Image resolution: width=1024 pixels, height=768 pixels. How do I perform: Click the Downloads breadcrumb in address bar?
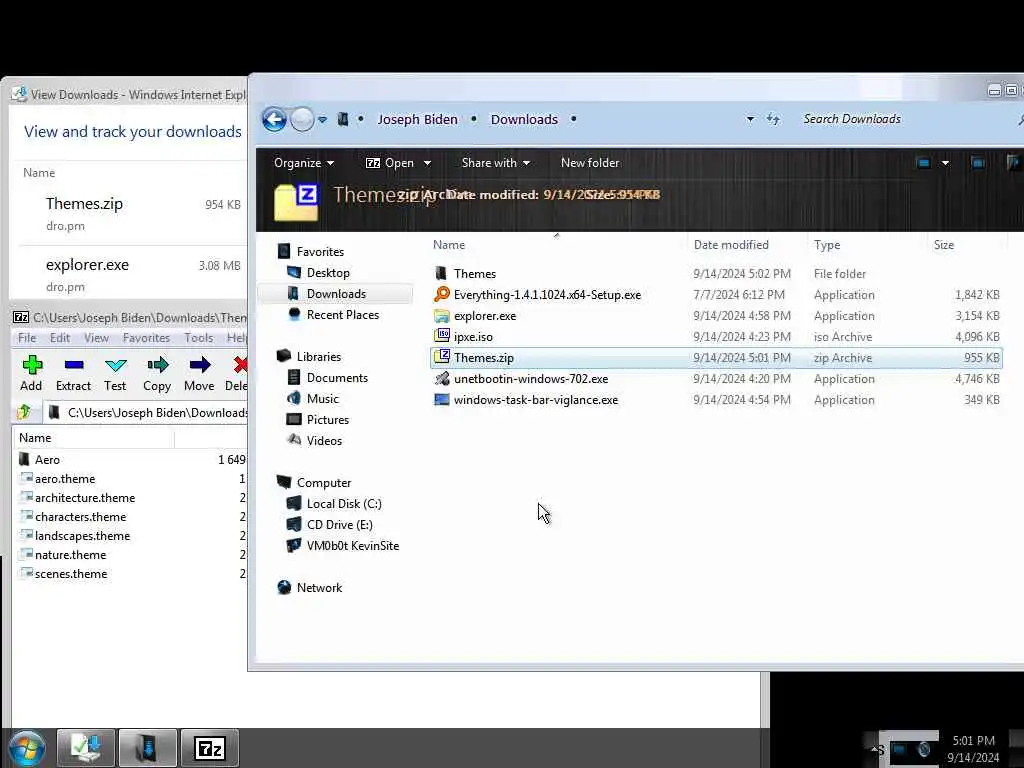tap(524, 120)
